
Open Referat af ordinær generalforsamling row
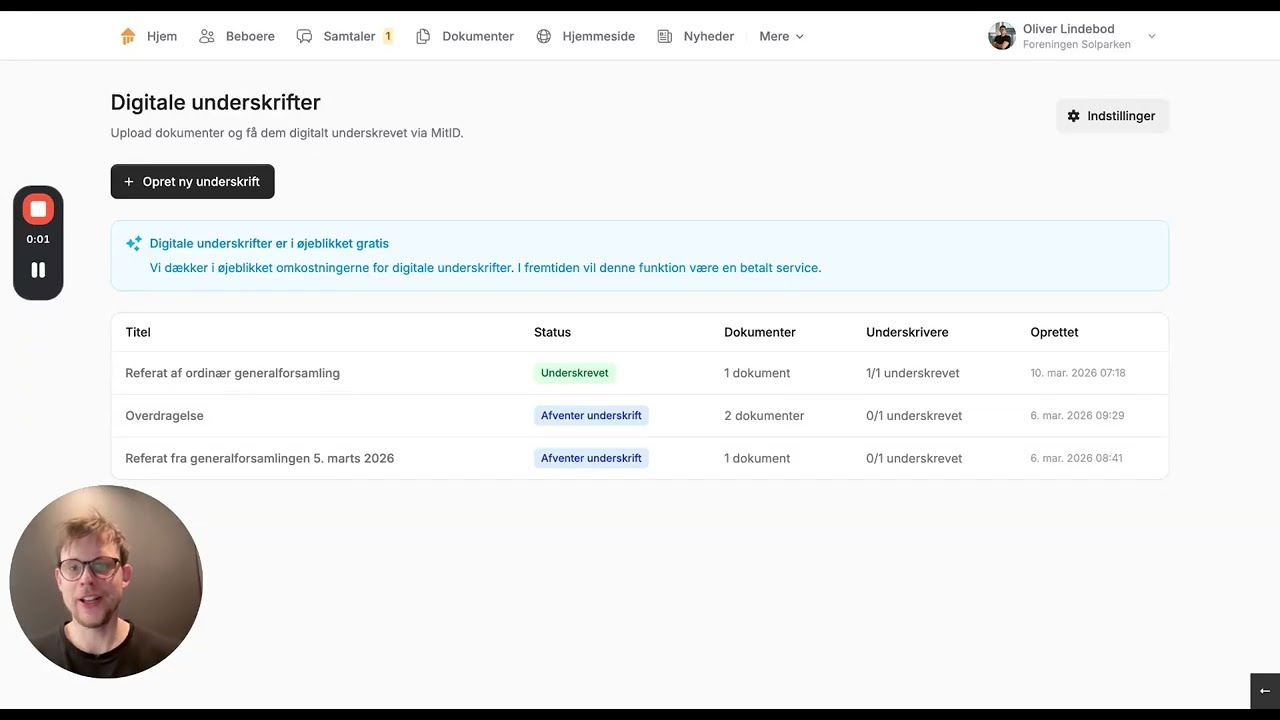232,373
